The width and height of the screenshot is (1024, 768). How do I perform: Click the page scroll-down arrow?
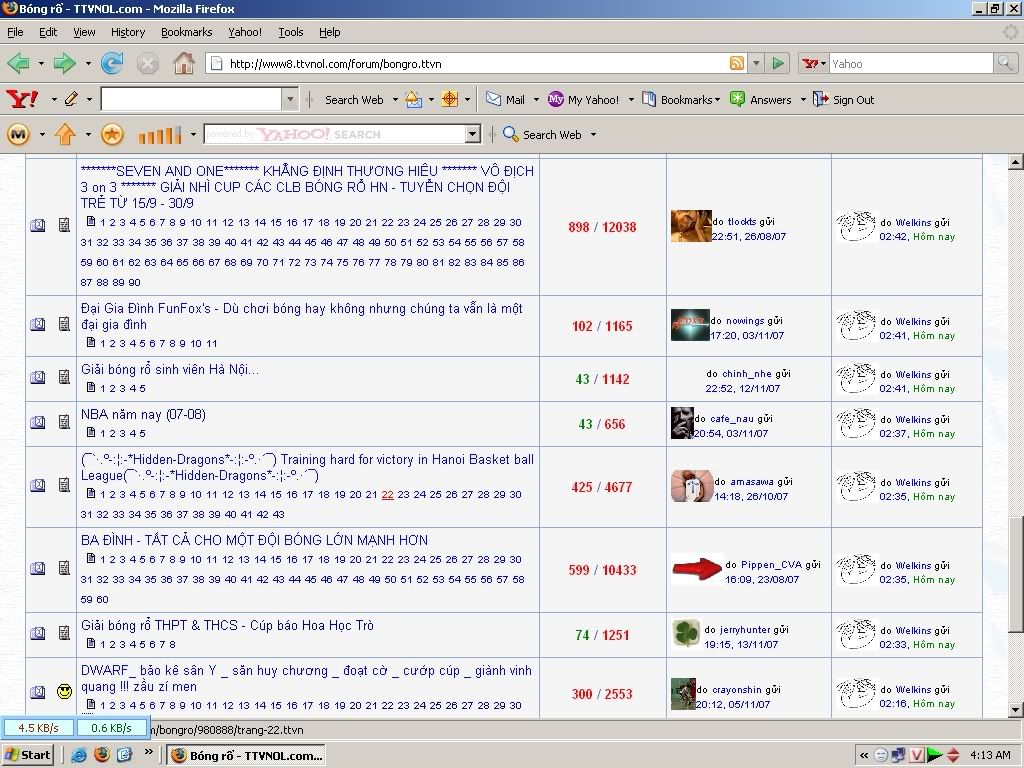tap(1015, 710)
